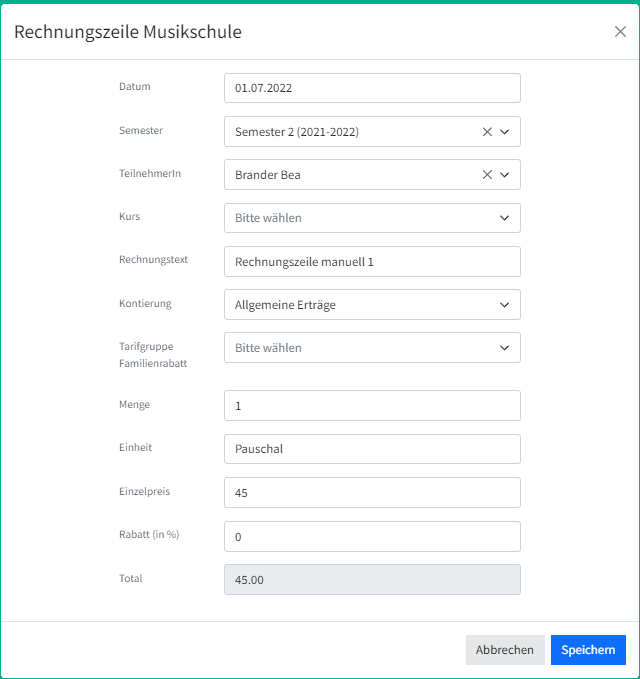The image size is (640, 679).
Task: Click into the Menge field
Action: click(372, 406)
